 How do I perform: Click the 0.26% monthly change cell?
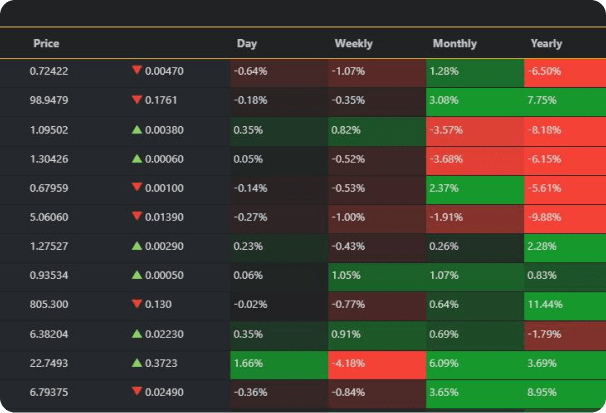click(475, 248)
